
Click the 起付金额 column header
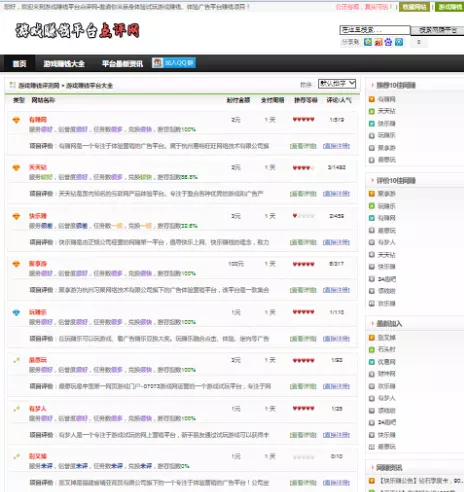tap(238, 100)
